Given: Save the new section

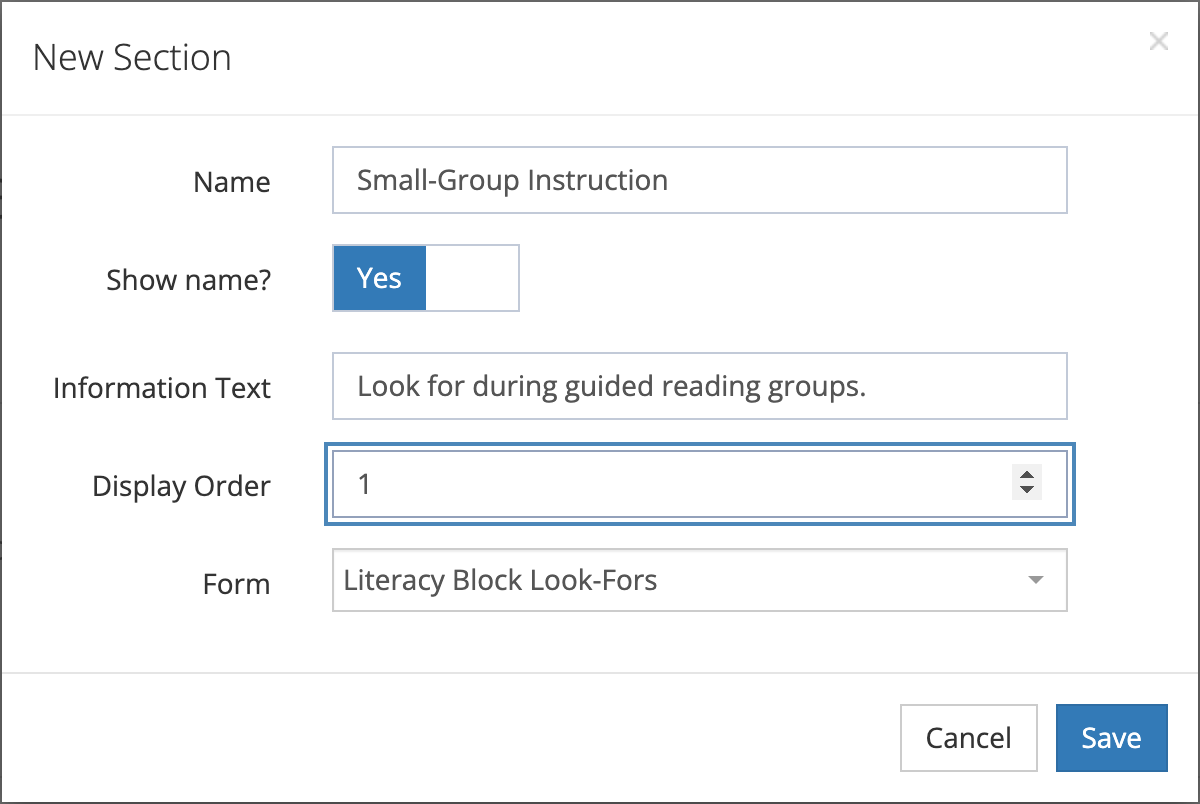Looking at the screenshot, I should pos(1111,738).
